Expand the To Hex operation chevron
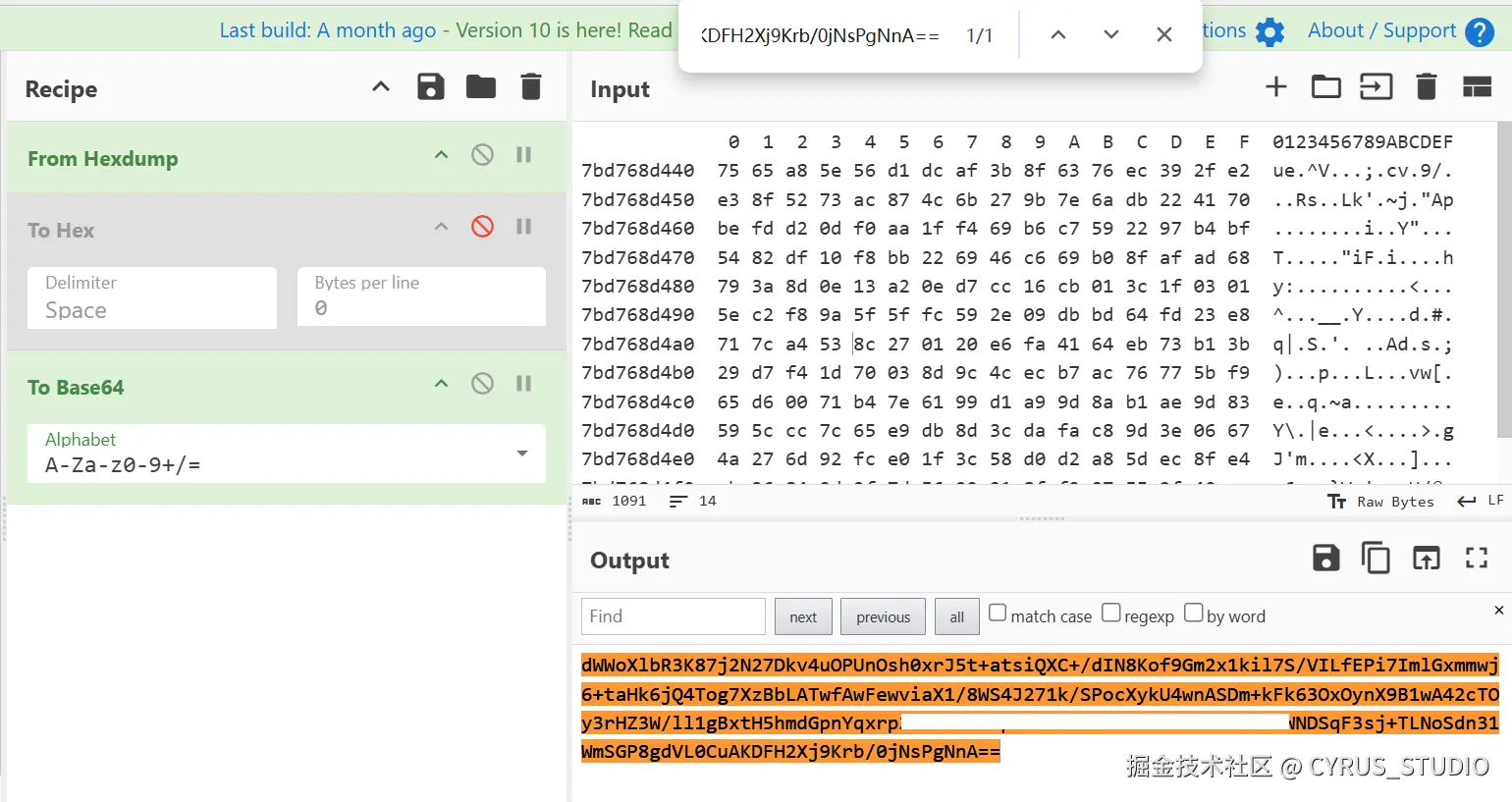 442,227
